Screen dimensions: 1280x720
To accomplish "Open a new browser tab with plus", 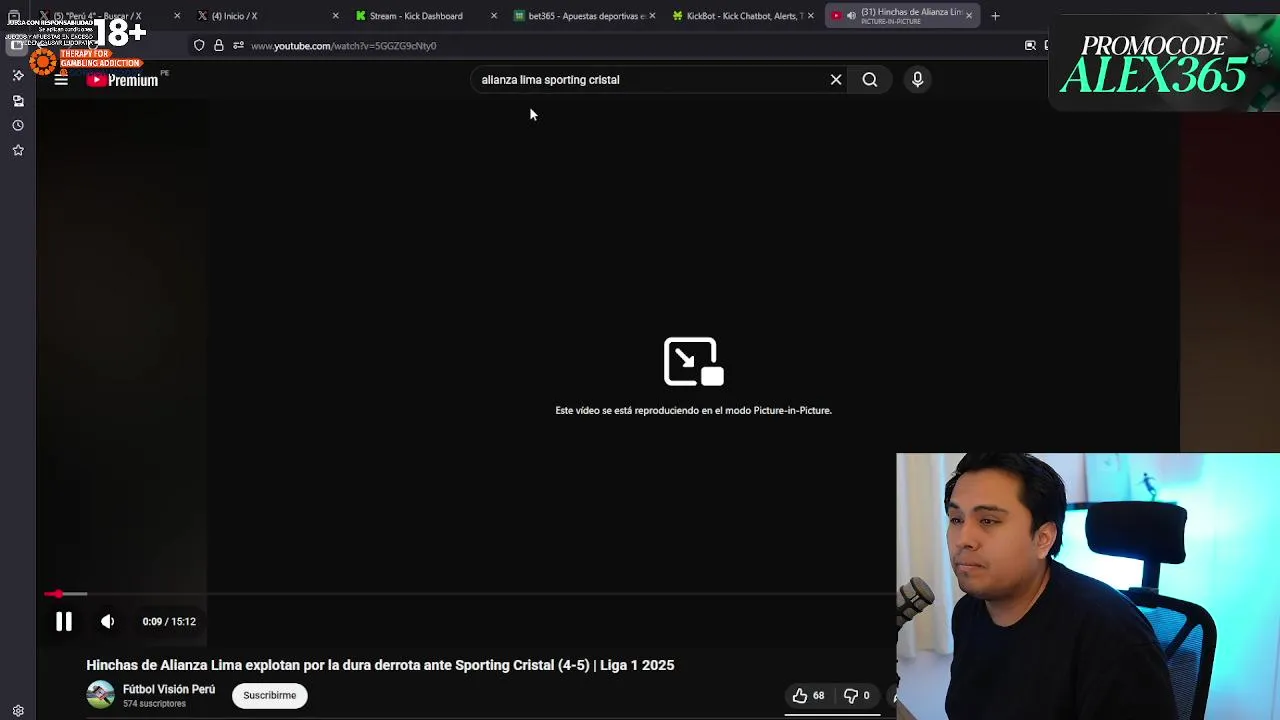I will [995, 16].
